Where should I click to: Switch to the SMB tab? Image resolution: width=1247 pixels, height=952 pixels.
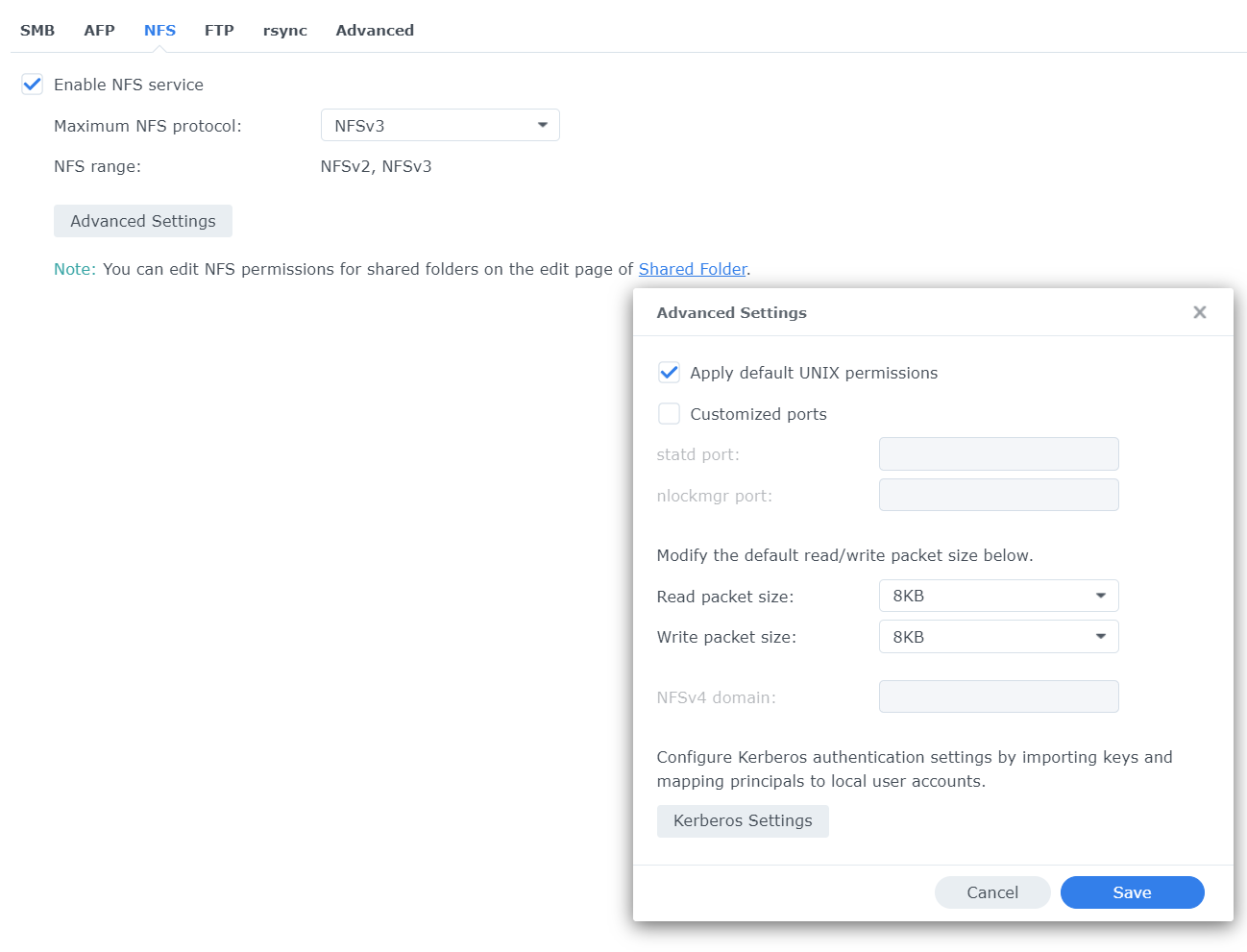point(37,31)
